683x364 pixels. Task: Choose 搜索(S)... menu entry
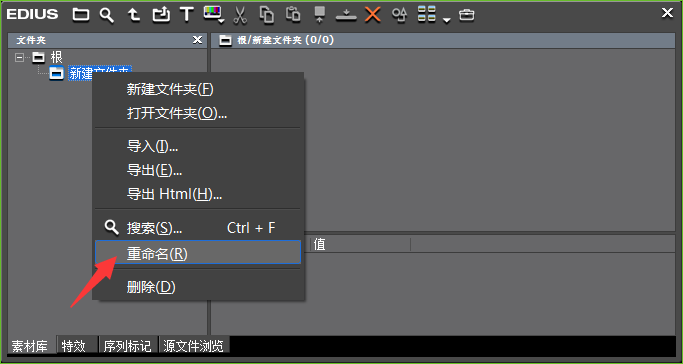[198, 227]
